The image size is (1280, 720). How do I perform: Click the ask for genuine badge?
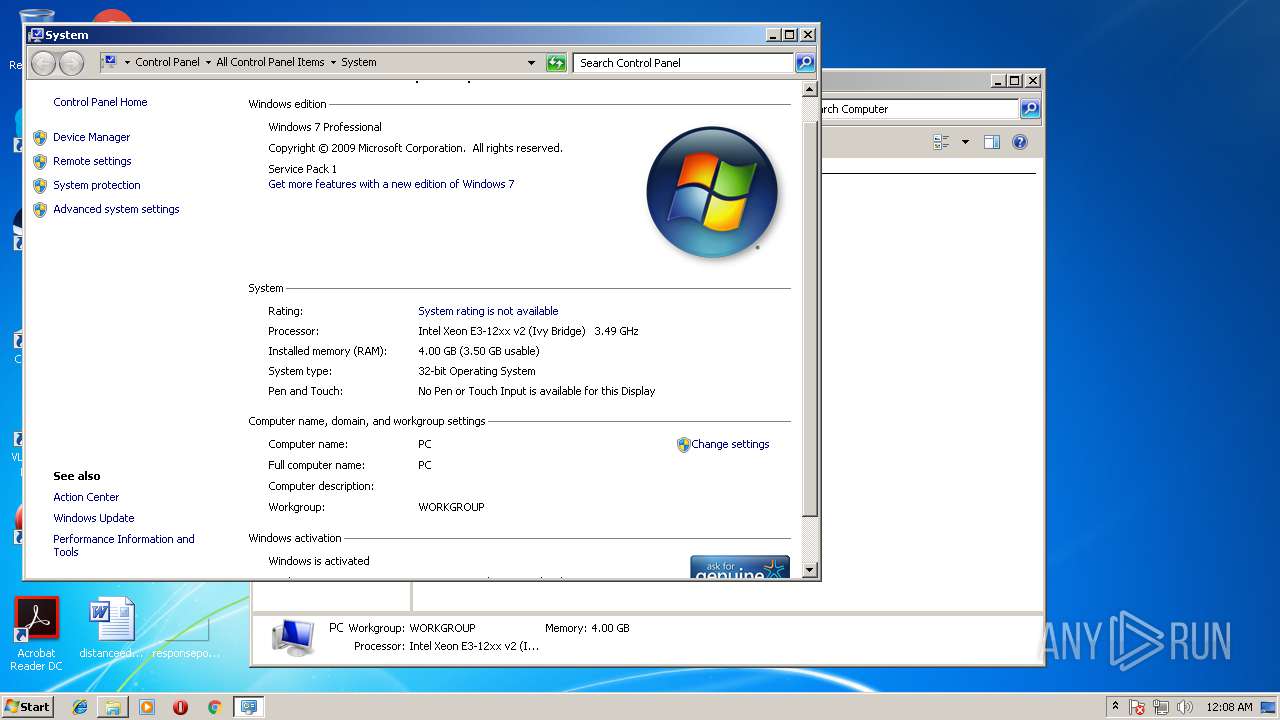pyautogui.click(x=740, y=567)
